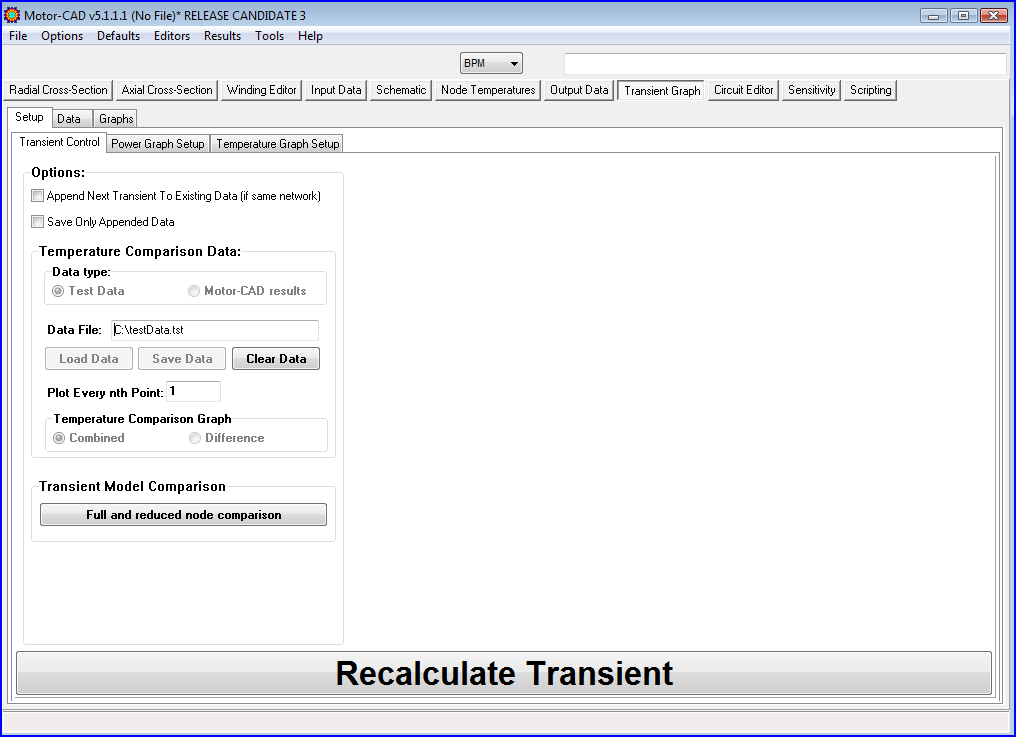This screenshot has height=737, width=1016.
Task: Close the Motor-CAD window
Action: tap(993, 15)
